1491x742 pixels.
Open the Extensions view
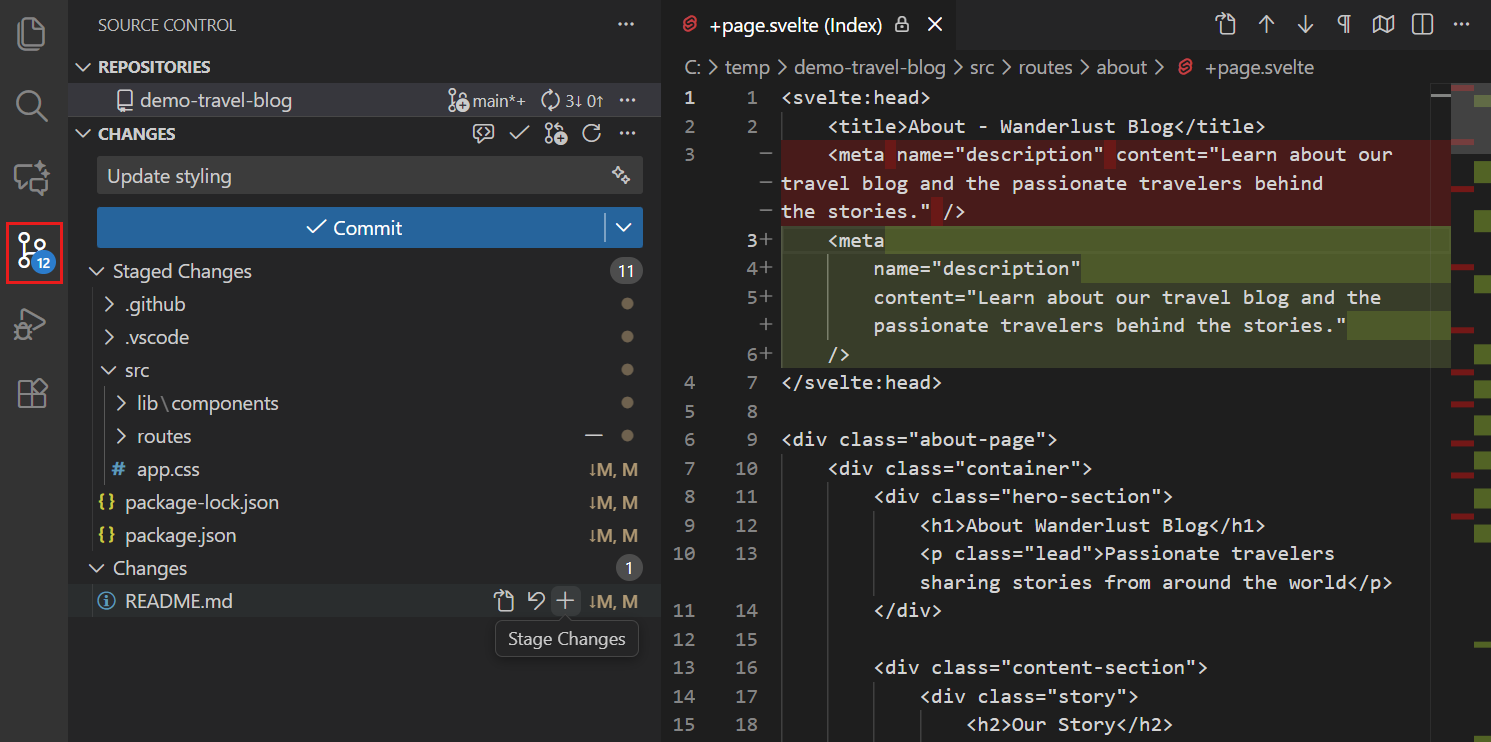(x=31, y=394)
